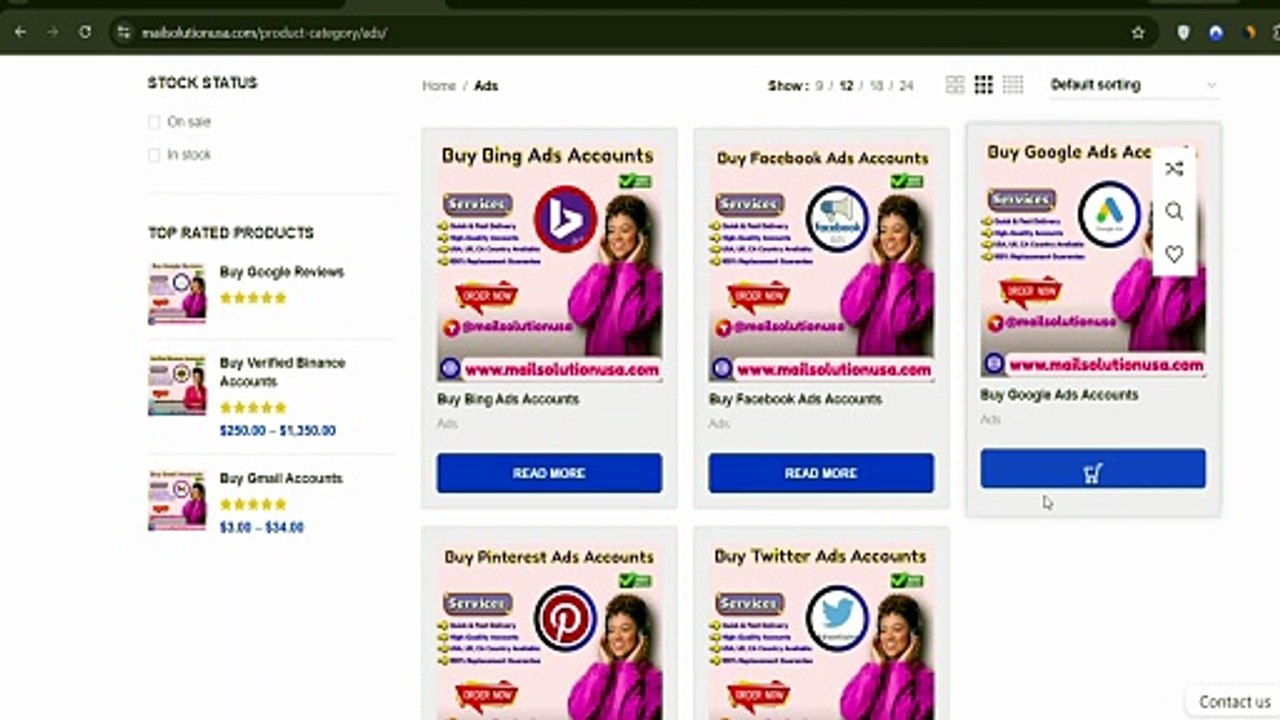
Task: Tick the On sale checkbox
Action: pyautogui.click(x=154, y=122)
